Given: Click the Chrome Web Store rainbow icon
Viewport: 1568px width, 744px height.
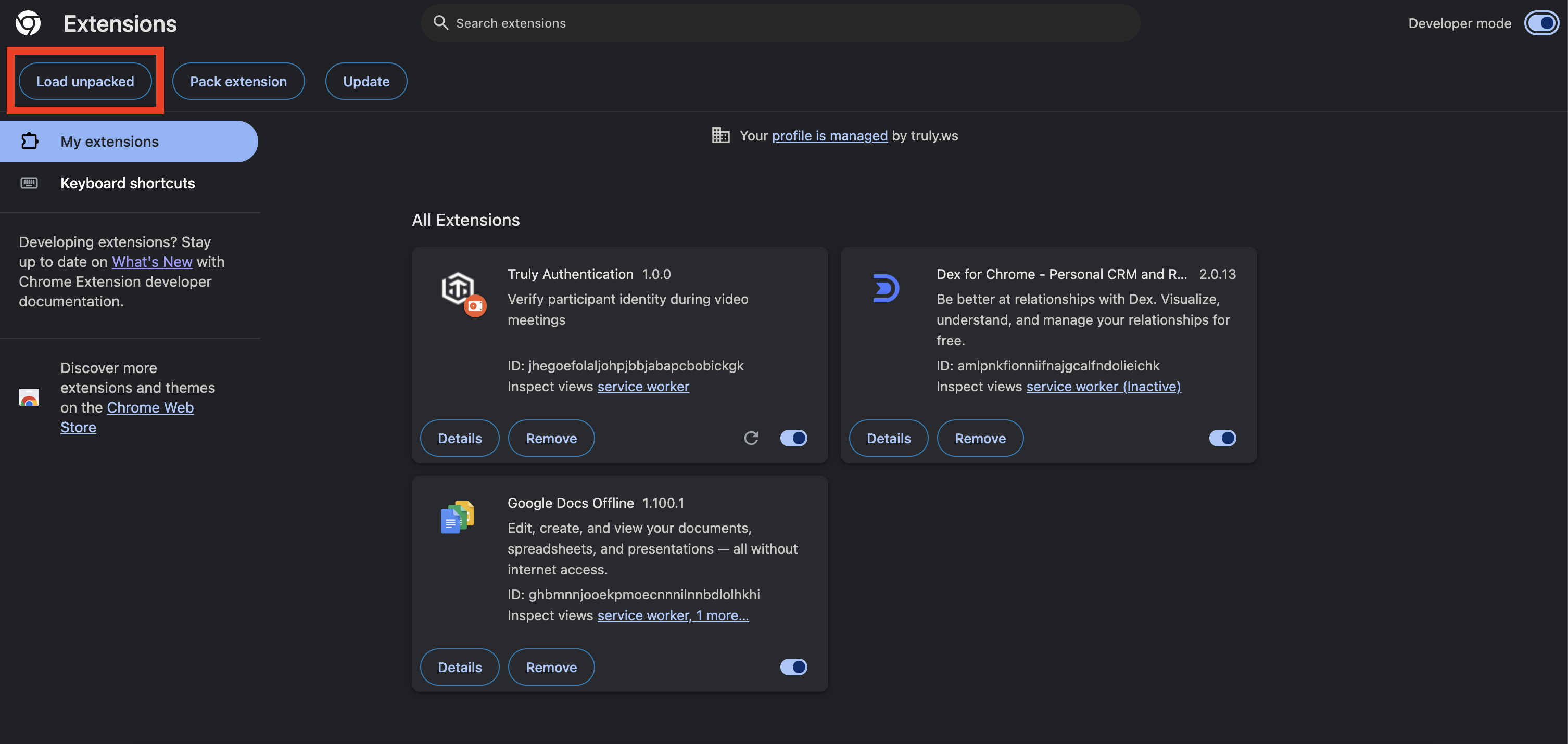Looking at the screenshot, I should click(x=29, y=397).
